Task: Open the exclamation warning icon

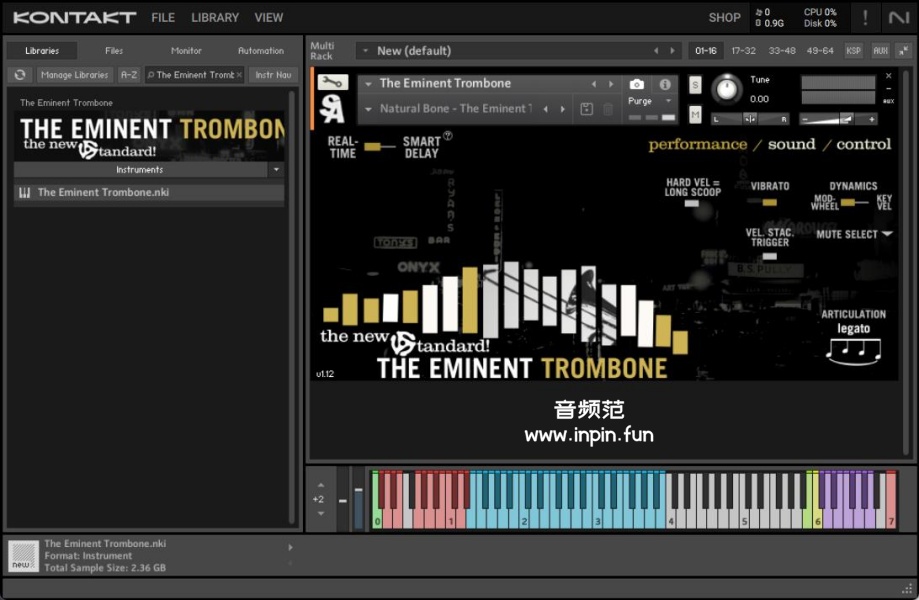Action: click(x=865, y=18)
